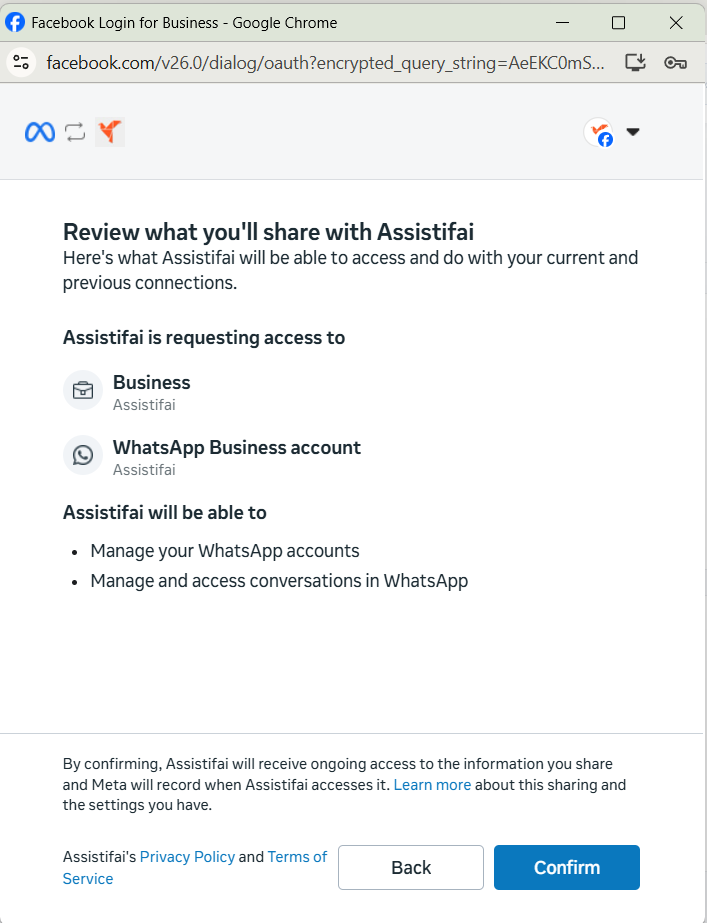This screenshot has height=923, width=707.
Task: Click the connection arrows icon beside Meta logo
Action: [x=75, y=132]
